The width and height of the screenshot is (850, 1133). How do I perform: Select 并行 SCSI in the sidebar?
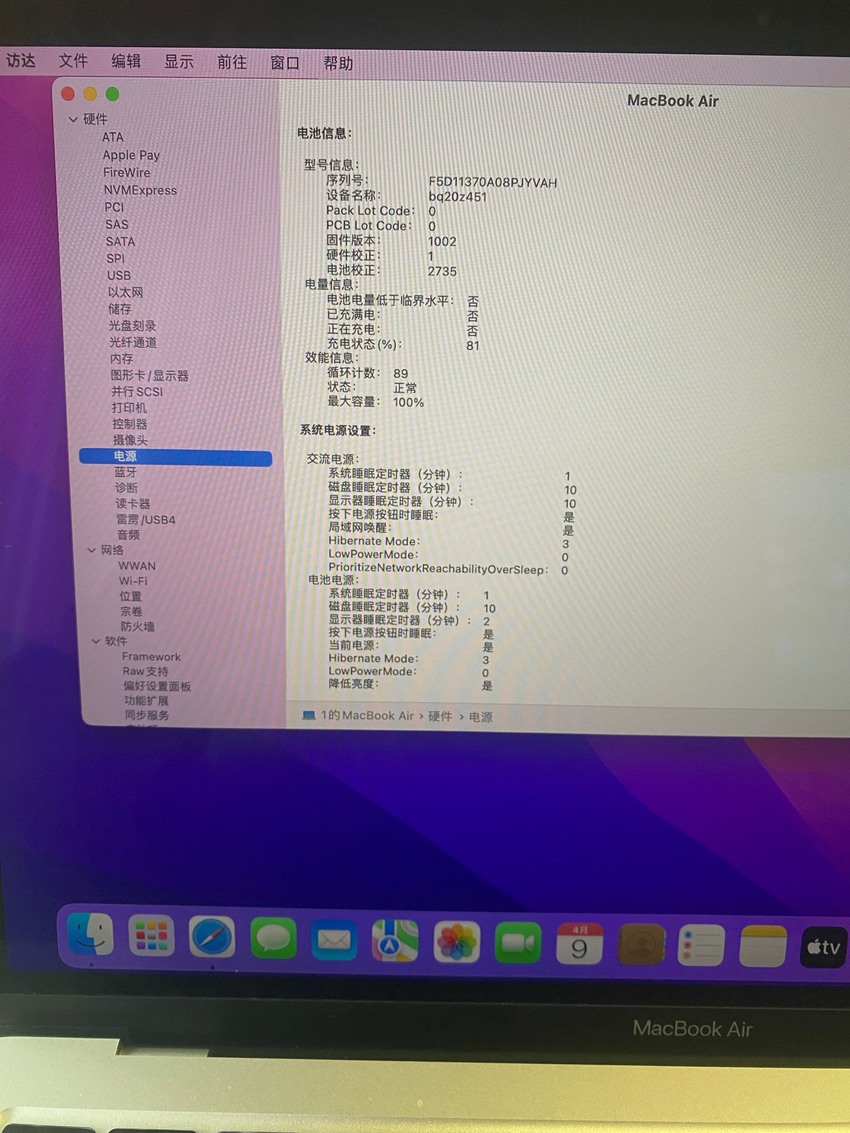pos(137,392)
